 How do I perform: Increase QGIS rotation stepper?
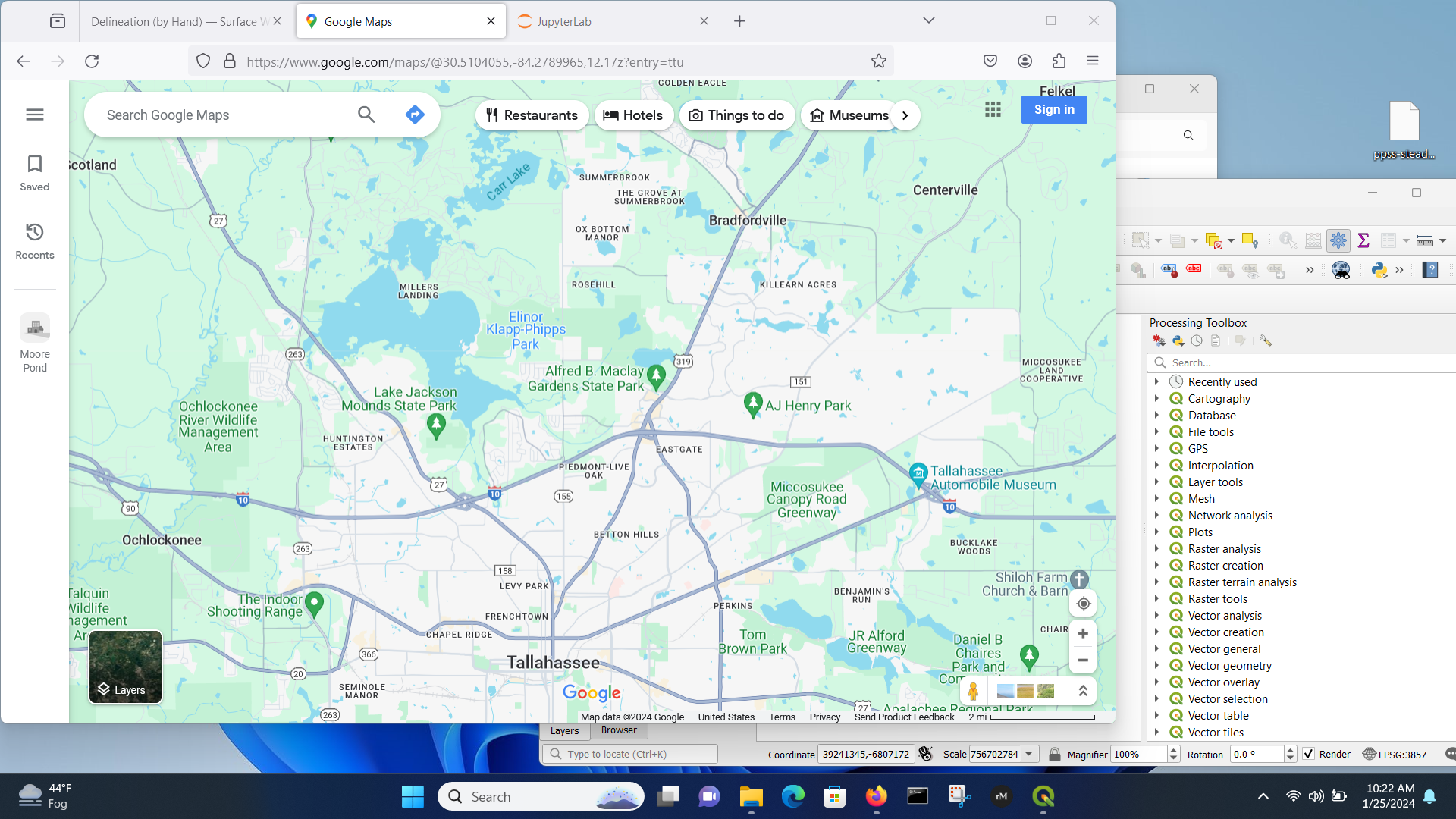(x=1290, y=750)
